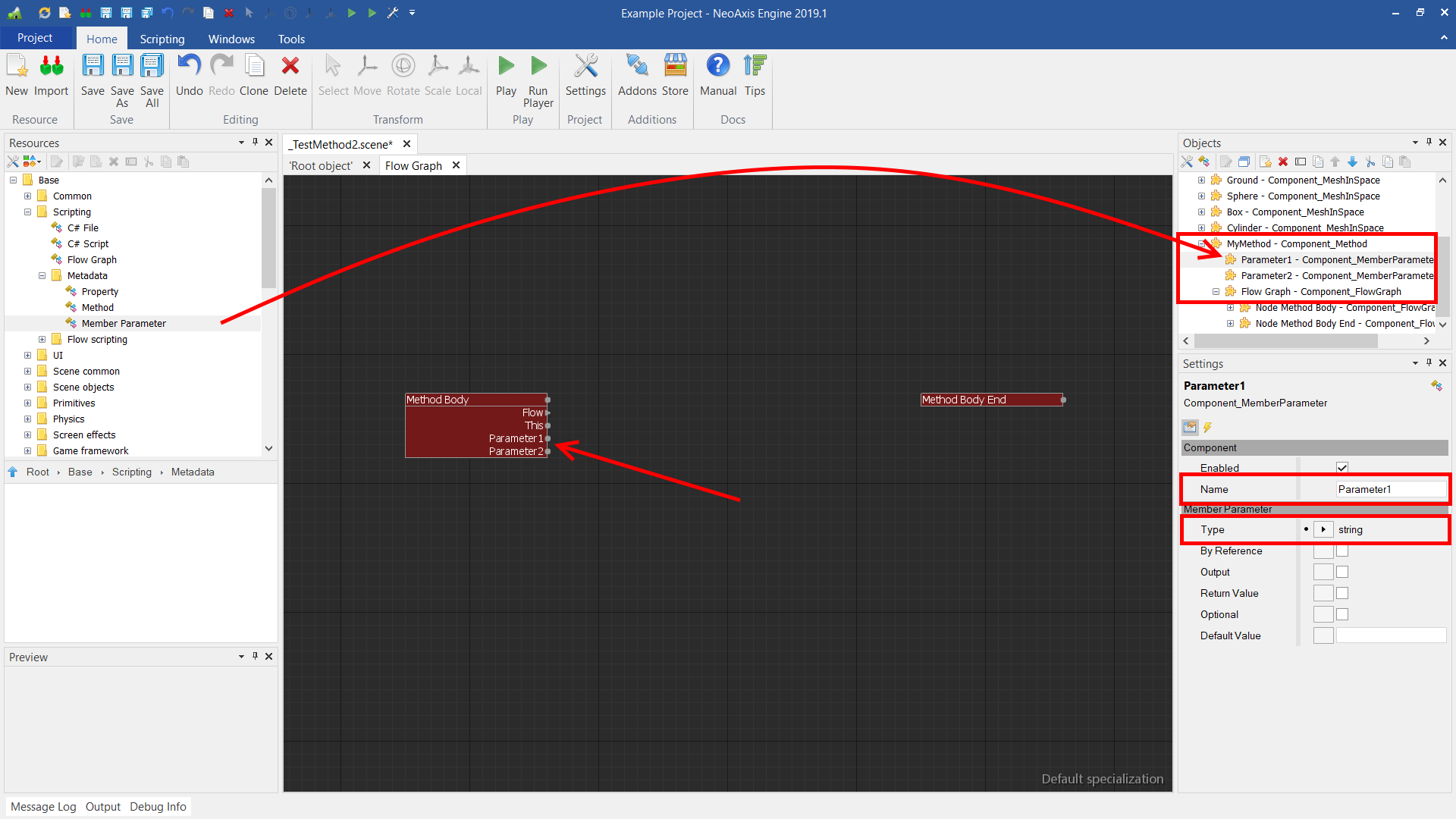The height and width of the screenshot is (819, 1456).
Task: Check the By Reference checkbox
Action: click(x=1342, y=551)
